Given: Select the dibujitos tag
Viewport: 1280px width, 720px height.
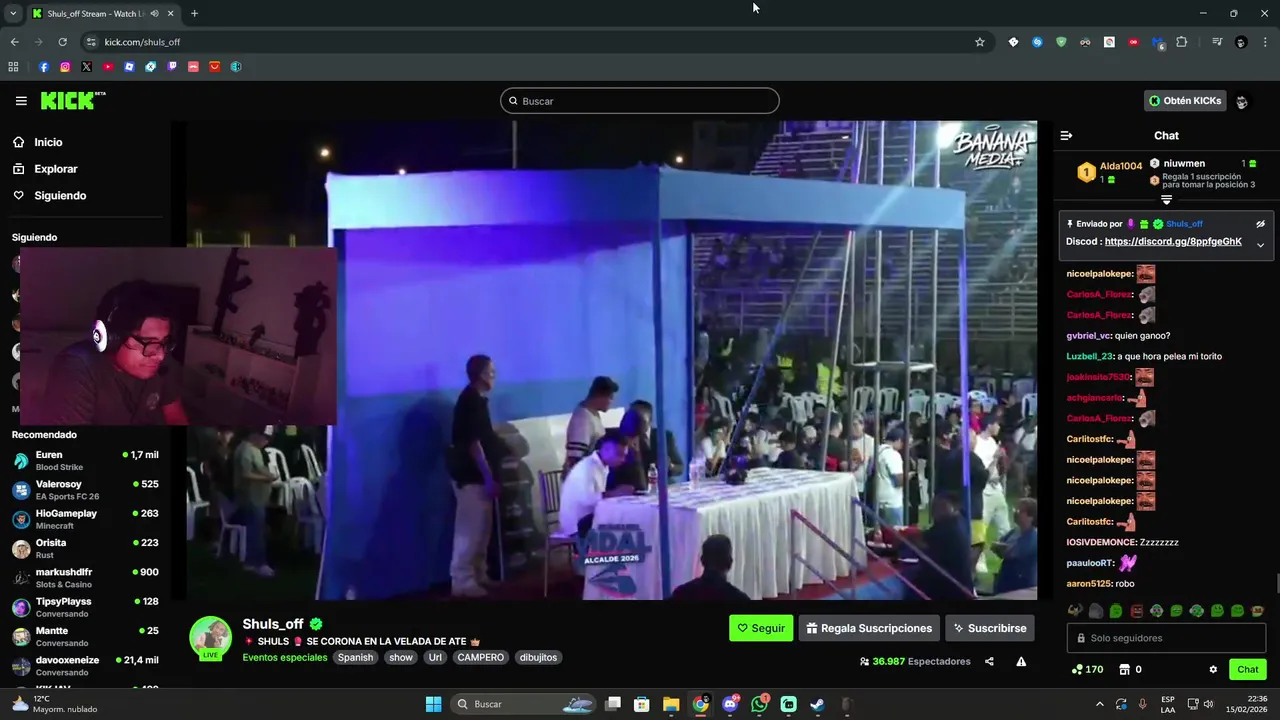Looking at the screenshot, I should (x=538, y=658).
